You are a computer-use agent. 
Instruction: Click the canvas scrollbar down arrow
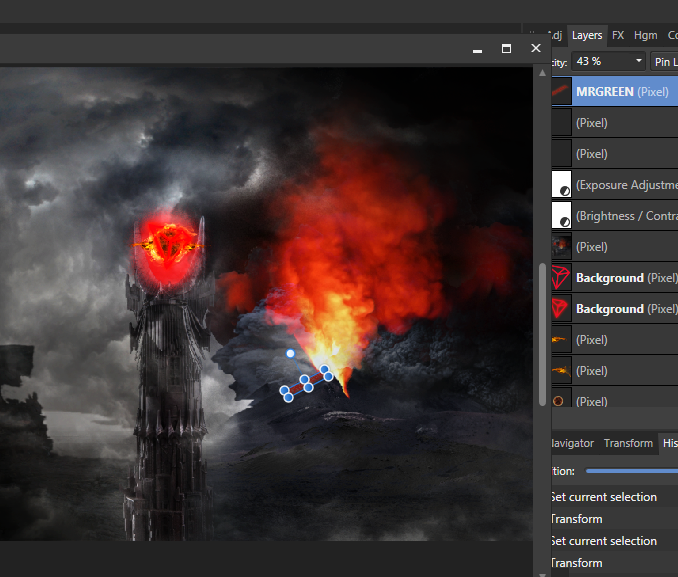pyautogui.click(x=542, y=574)
